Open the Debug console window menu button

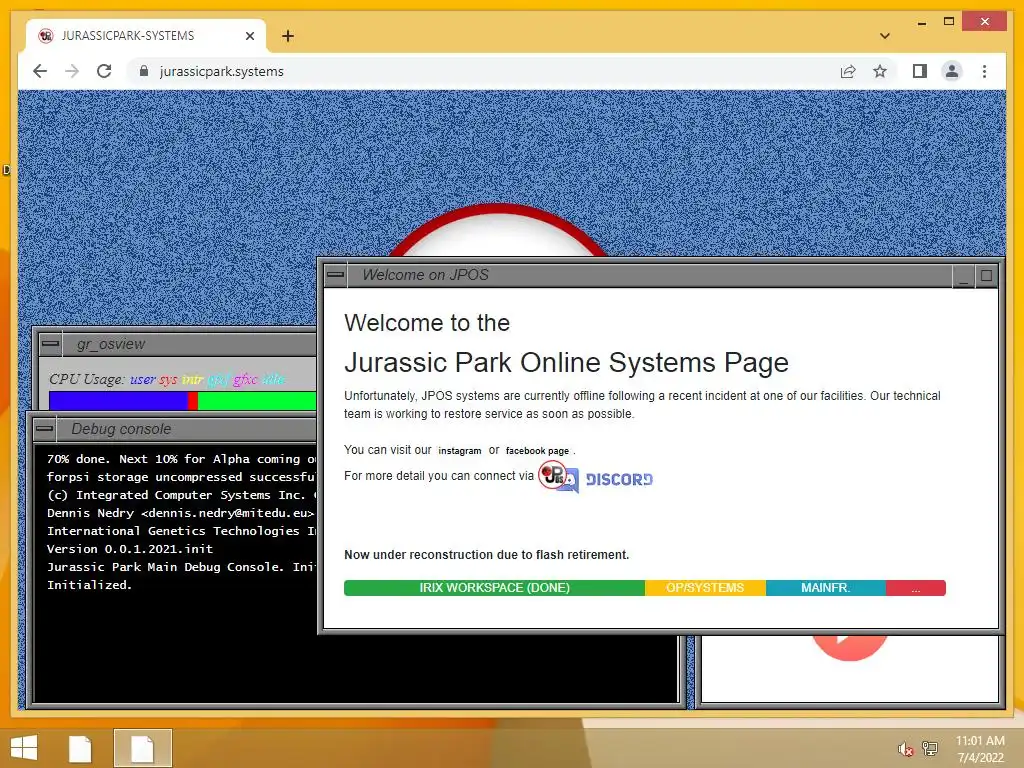(x=44, y=429)
